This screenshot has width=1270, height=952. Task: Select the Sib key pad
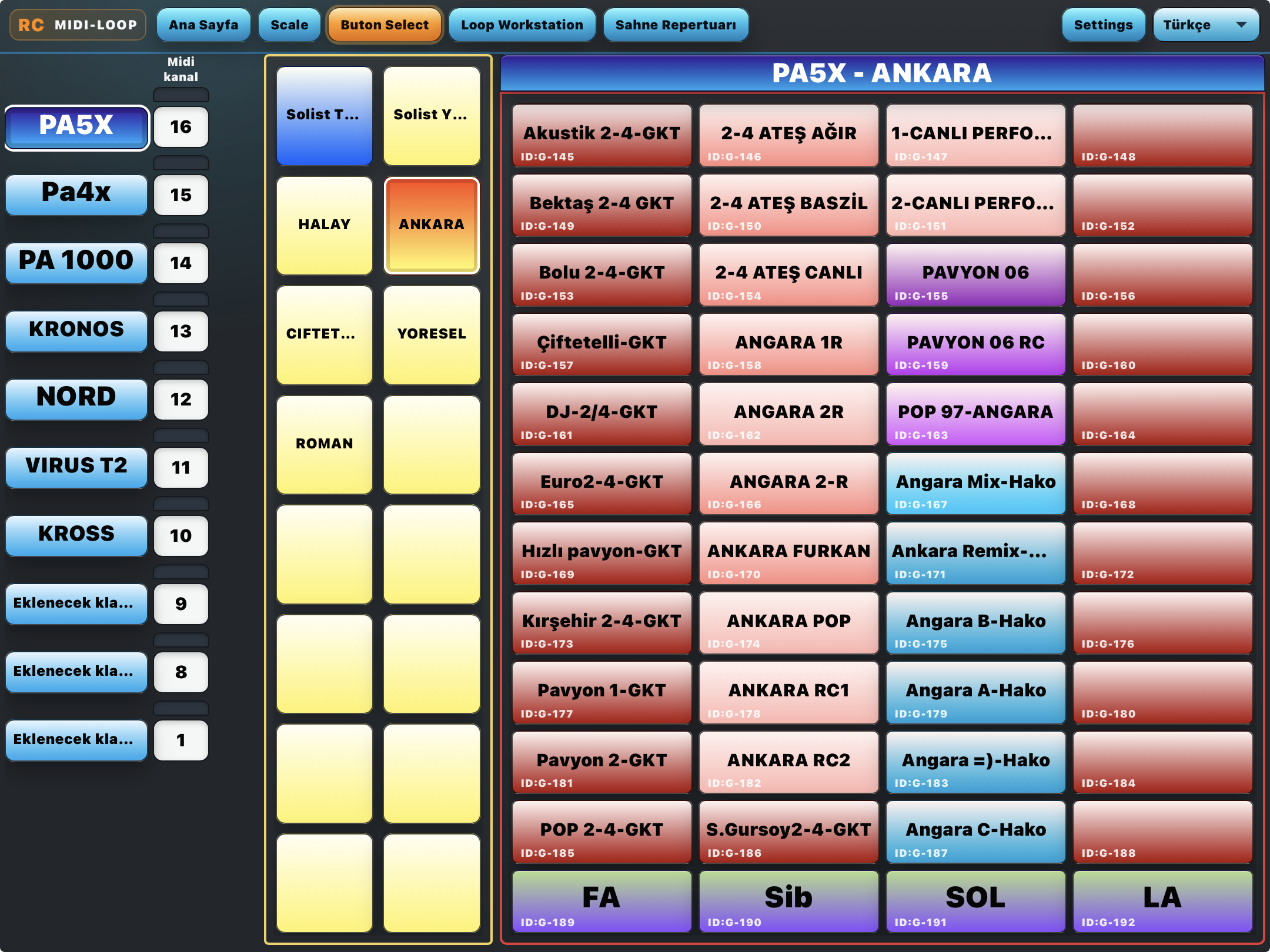[788, 902]
